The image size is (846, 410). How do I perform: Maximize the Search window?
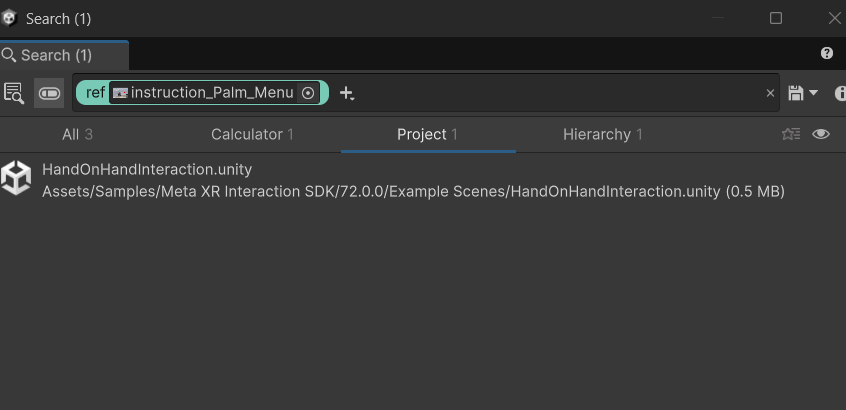point(776,18)
